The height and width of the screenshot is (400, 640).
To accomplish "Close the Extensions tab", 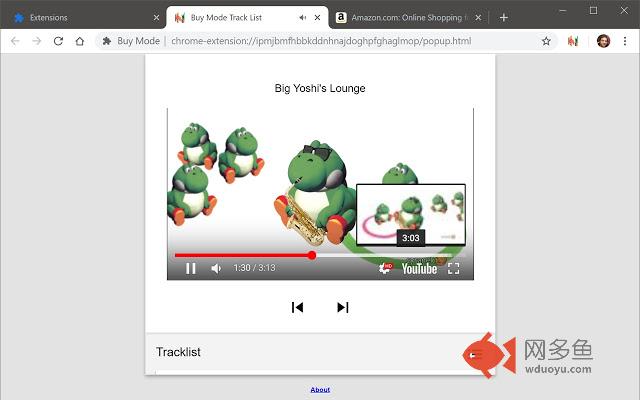I will [x=156, y=18].
